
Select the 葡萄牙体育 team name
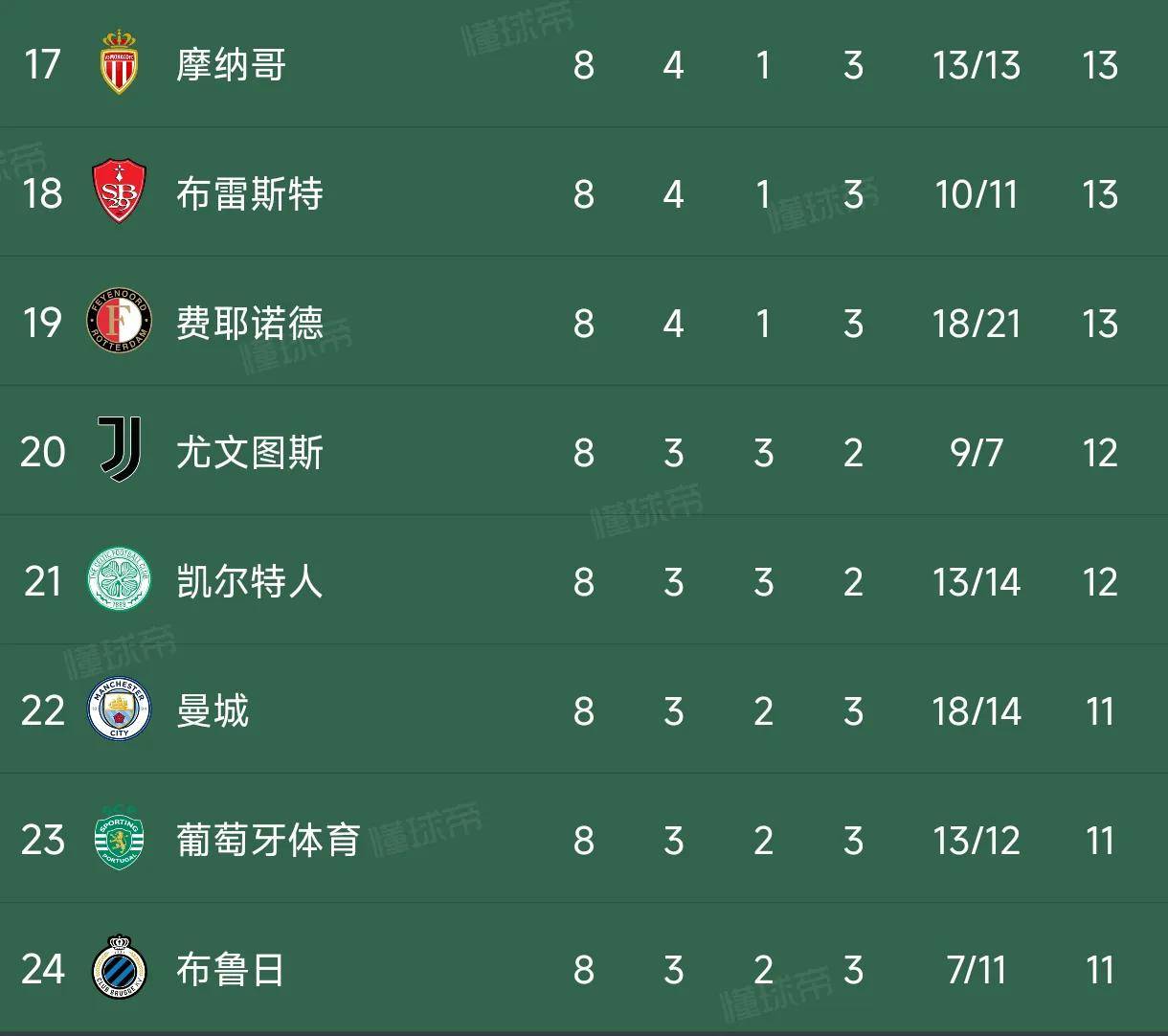click(268, 841)
